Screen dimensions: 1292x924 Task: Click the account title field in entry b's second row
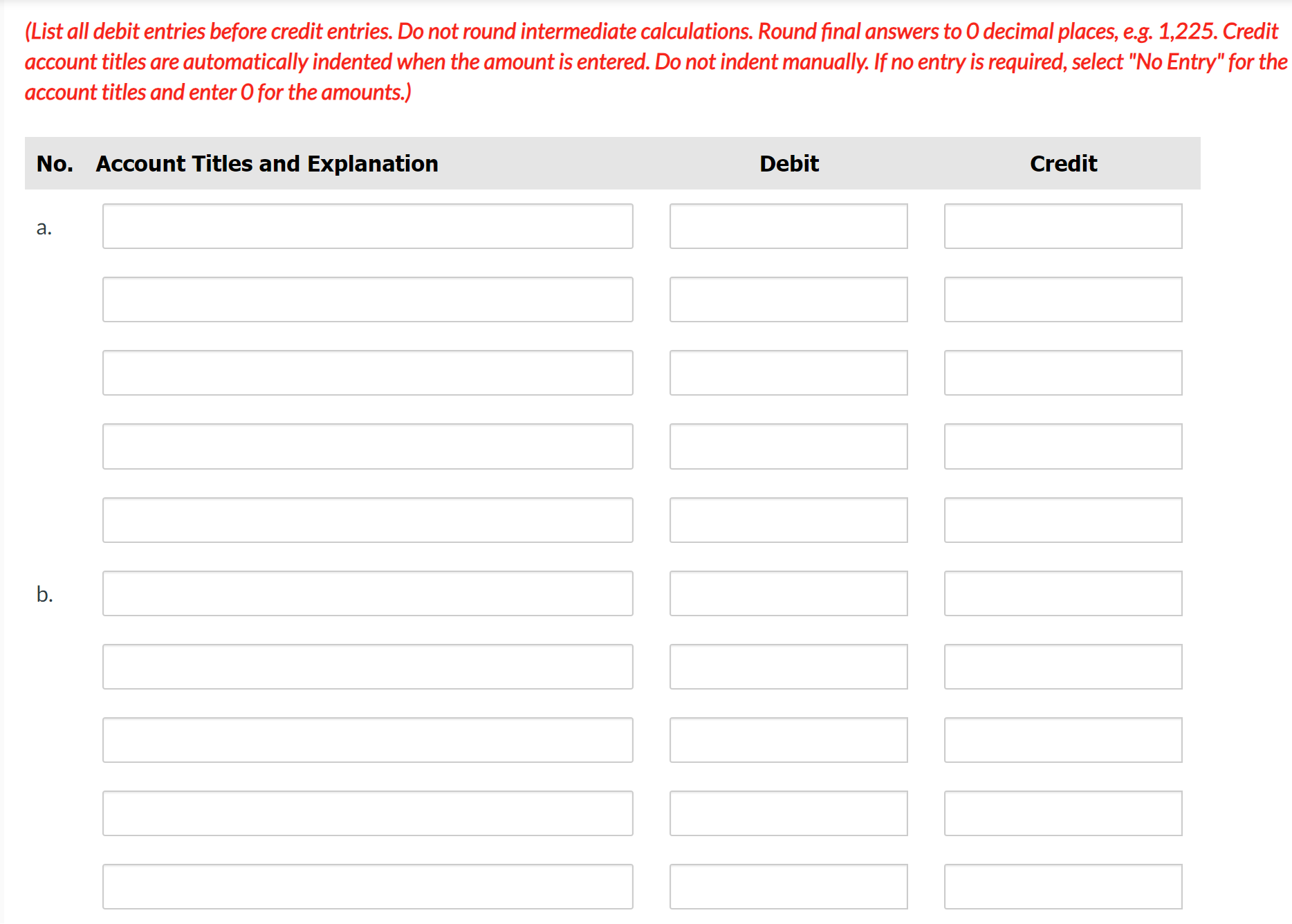point(367,667)
